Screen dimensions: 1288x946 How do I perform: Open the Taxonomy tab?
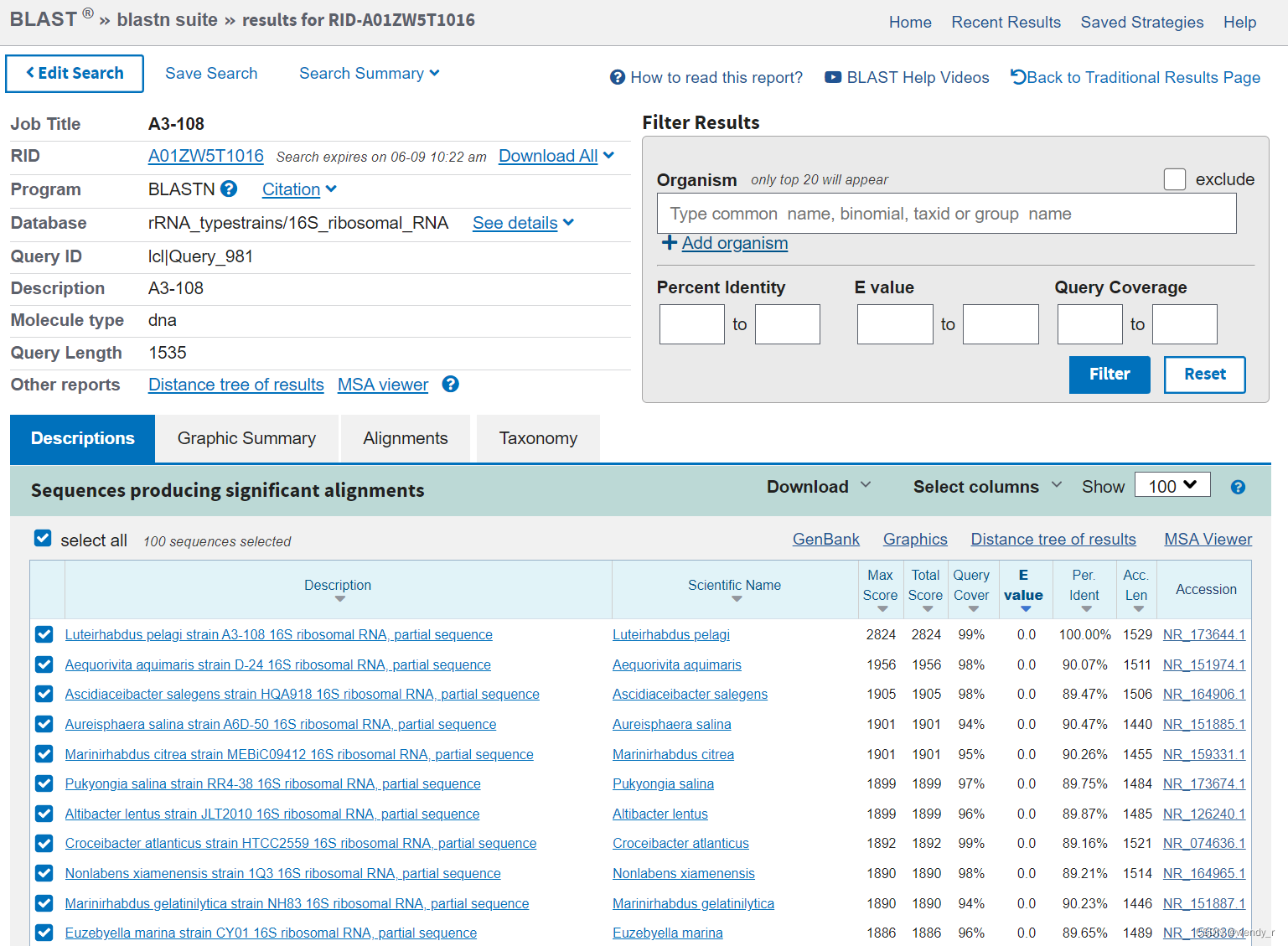tap(538, 438)
